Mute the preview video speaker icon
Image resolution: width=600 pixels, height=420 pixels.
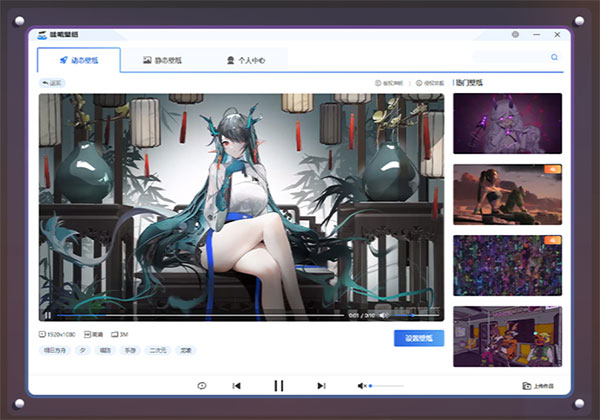383,315
